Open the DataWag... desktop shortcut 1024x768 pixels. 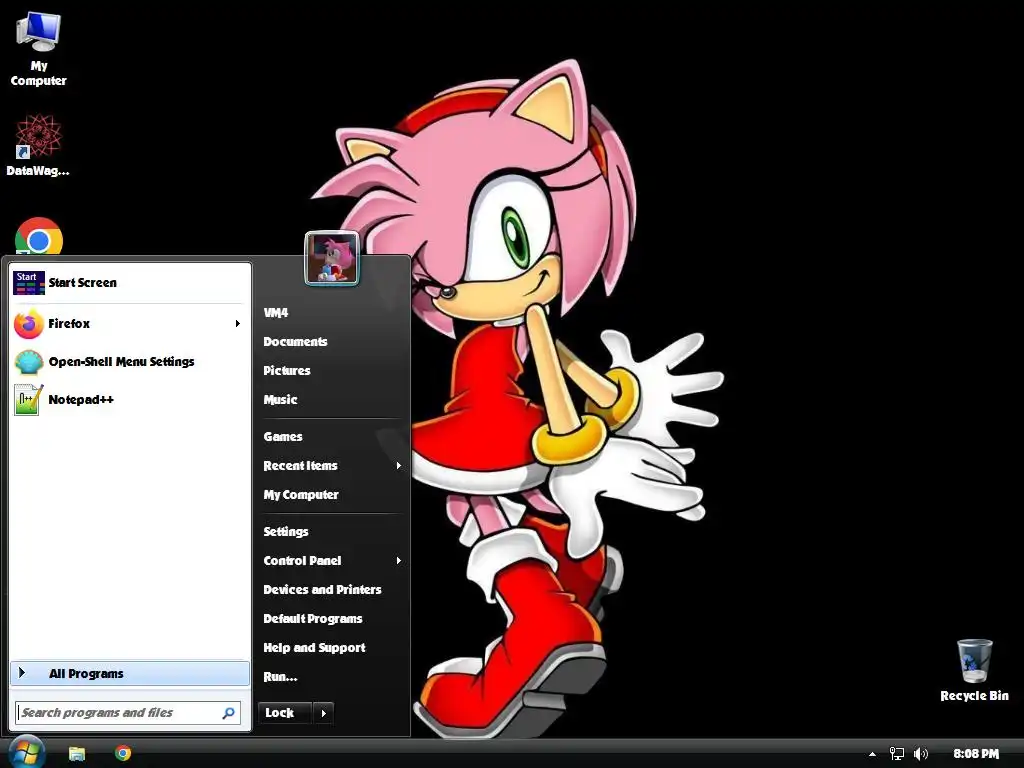coord(38,145)
